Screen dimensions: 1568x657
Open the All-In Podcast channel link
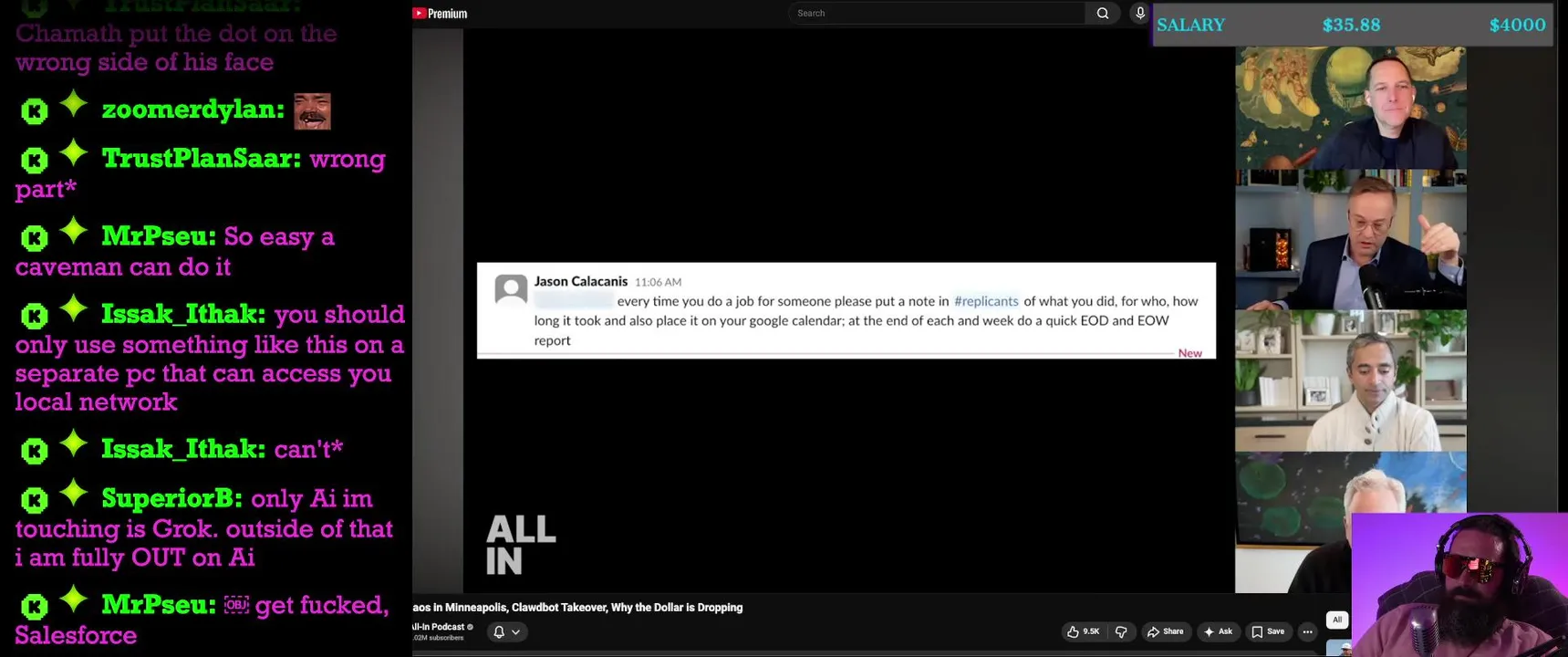tap(438, 627)
